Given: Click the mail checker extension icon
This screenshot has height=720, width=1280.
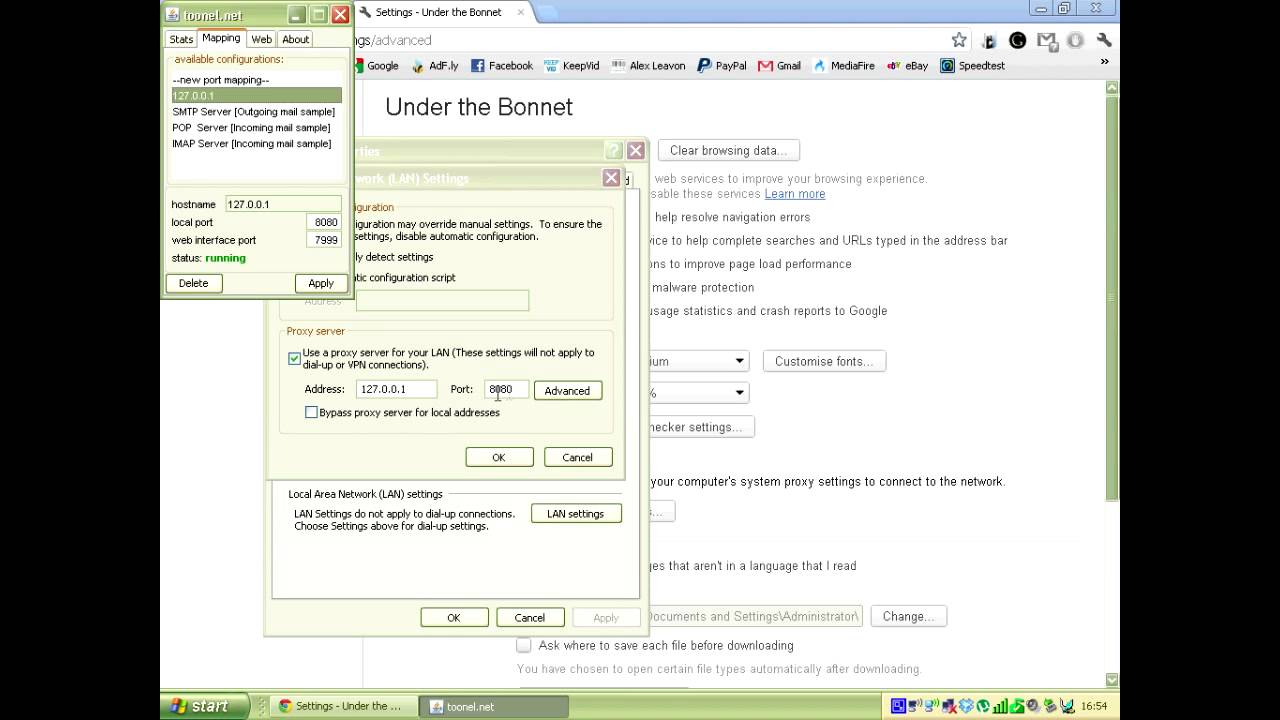Looking at the screenshot, I should [x=1046, y=40].
